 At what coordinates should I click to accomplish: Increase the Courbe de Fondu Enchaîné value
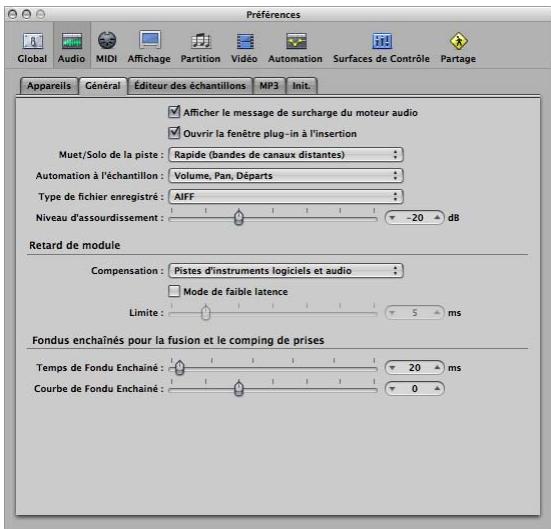[437, 389]
